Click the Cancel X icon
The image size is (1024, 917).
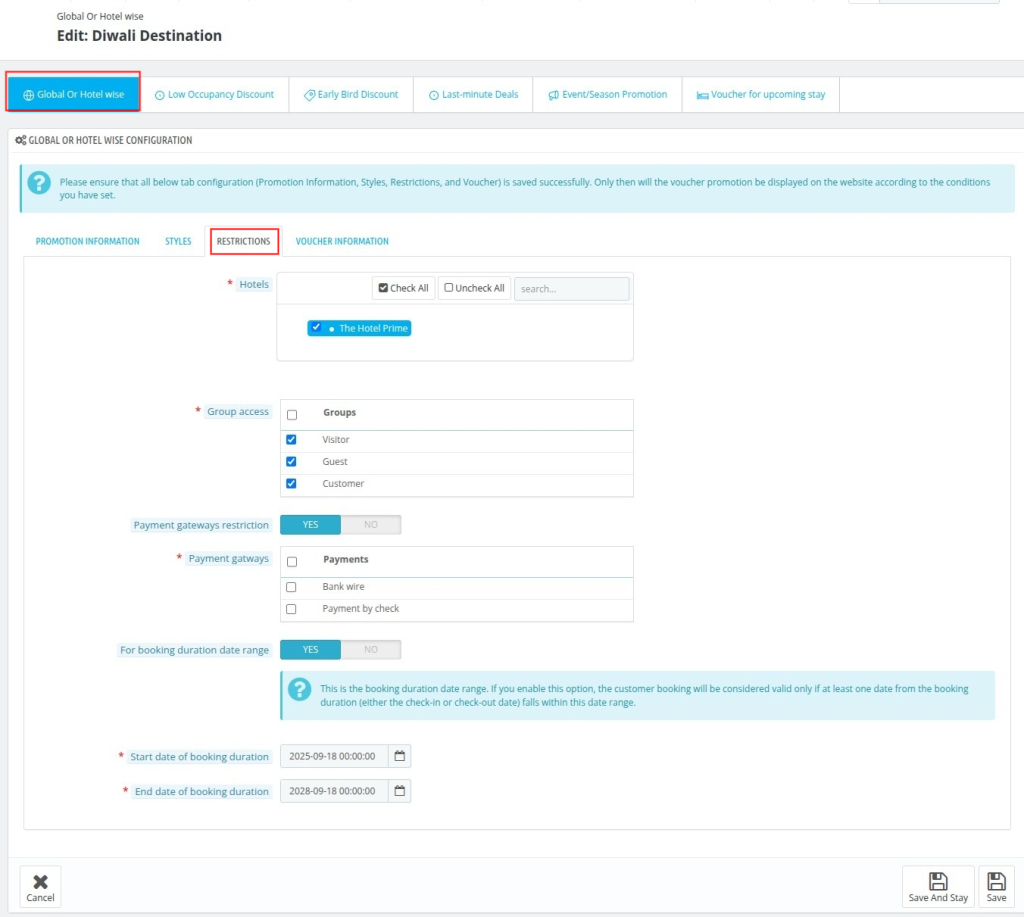(40, 882)
